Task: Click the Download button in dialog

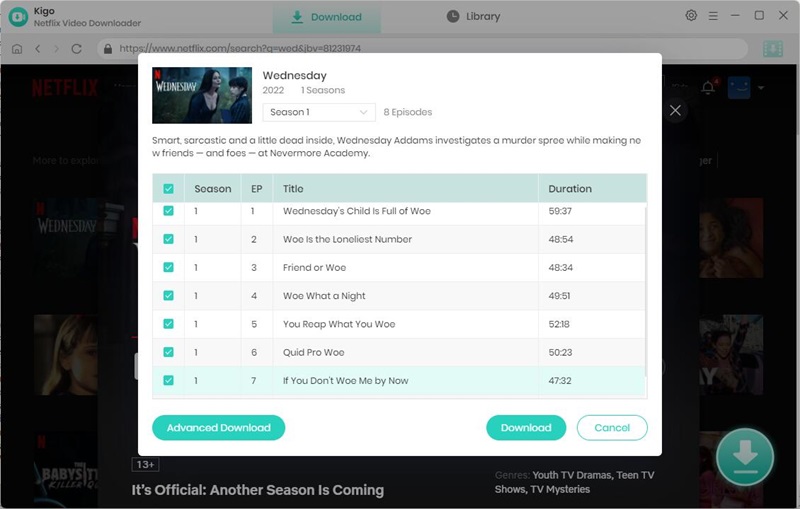Action: (526, 427)
